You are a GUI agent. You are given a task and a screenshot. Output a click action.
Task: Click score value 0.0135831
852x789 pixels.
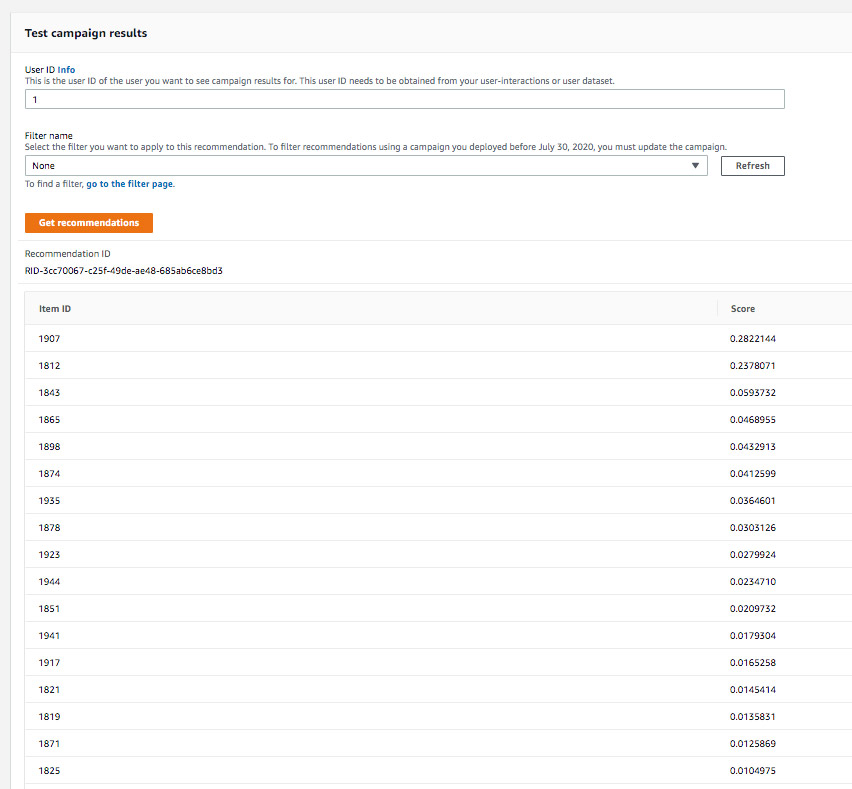click(x=753, y=717)
